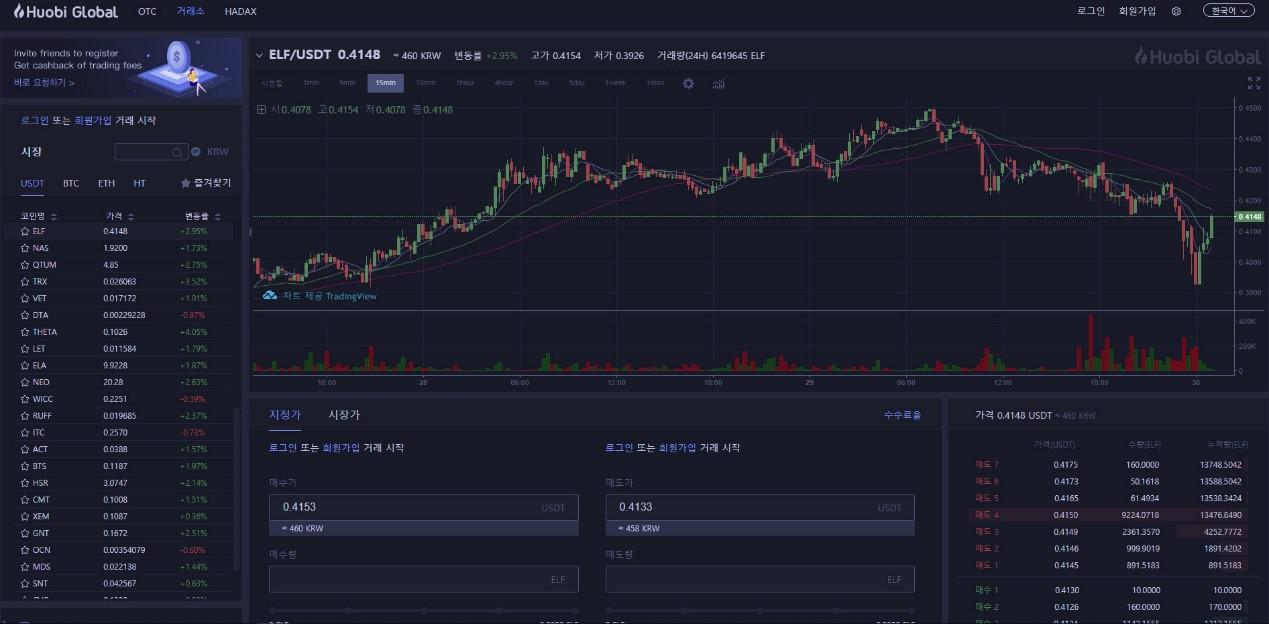Switch to HT market tab

tap(140, 184)
